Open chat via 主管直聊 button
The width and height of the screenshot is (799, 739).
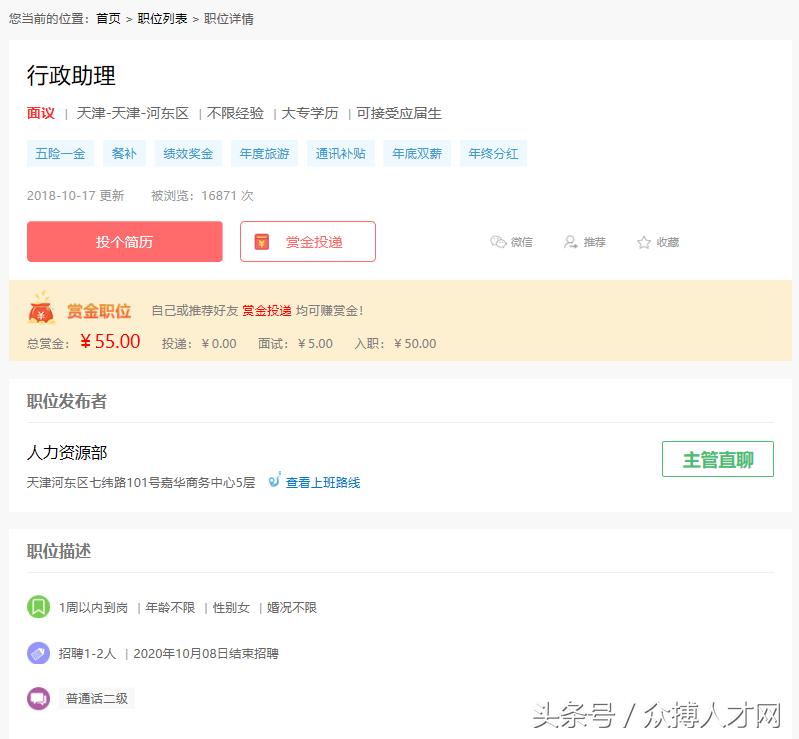coord(717,459)
